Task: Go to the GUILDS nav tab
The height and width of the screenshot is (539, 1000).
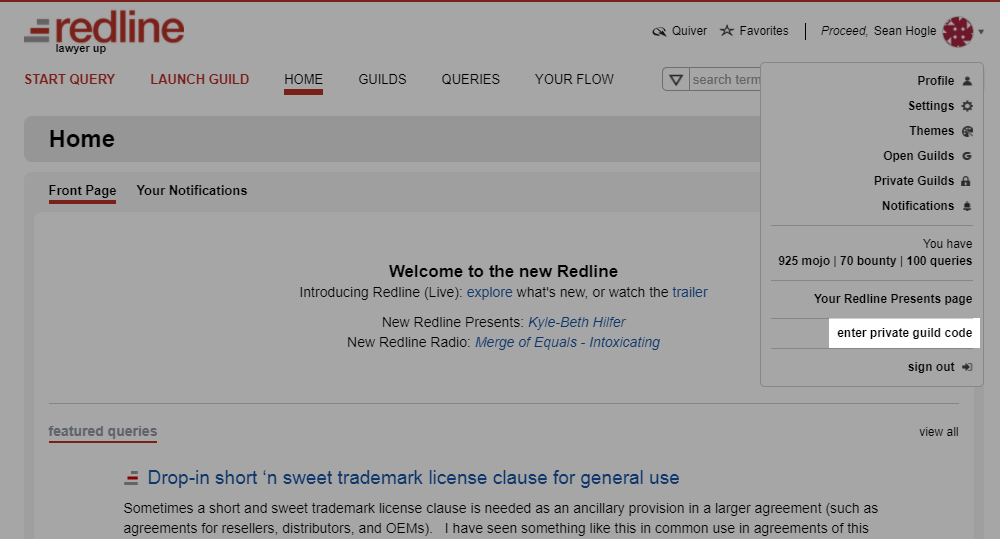Action: (x=382, y=80)
